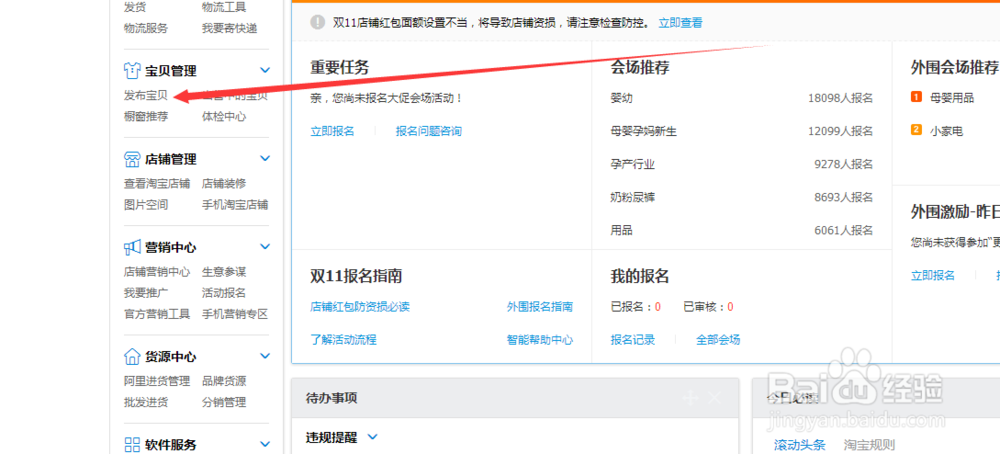The image size is (1000, 454).
Task: Open 橱窗推荐 in the sidebar
Action: [146, 117]
